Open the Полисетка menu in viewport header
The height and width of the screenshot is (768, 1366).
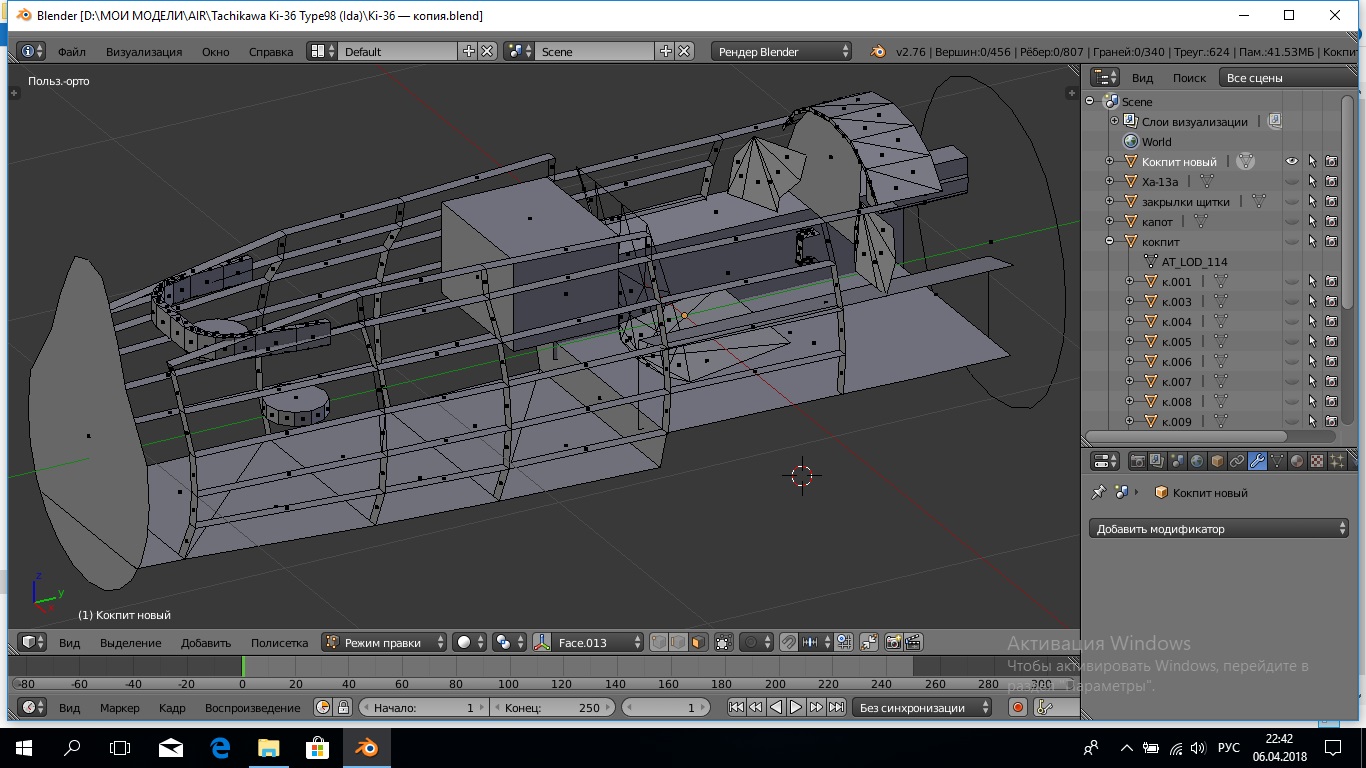pos(279,642)
